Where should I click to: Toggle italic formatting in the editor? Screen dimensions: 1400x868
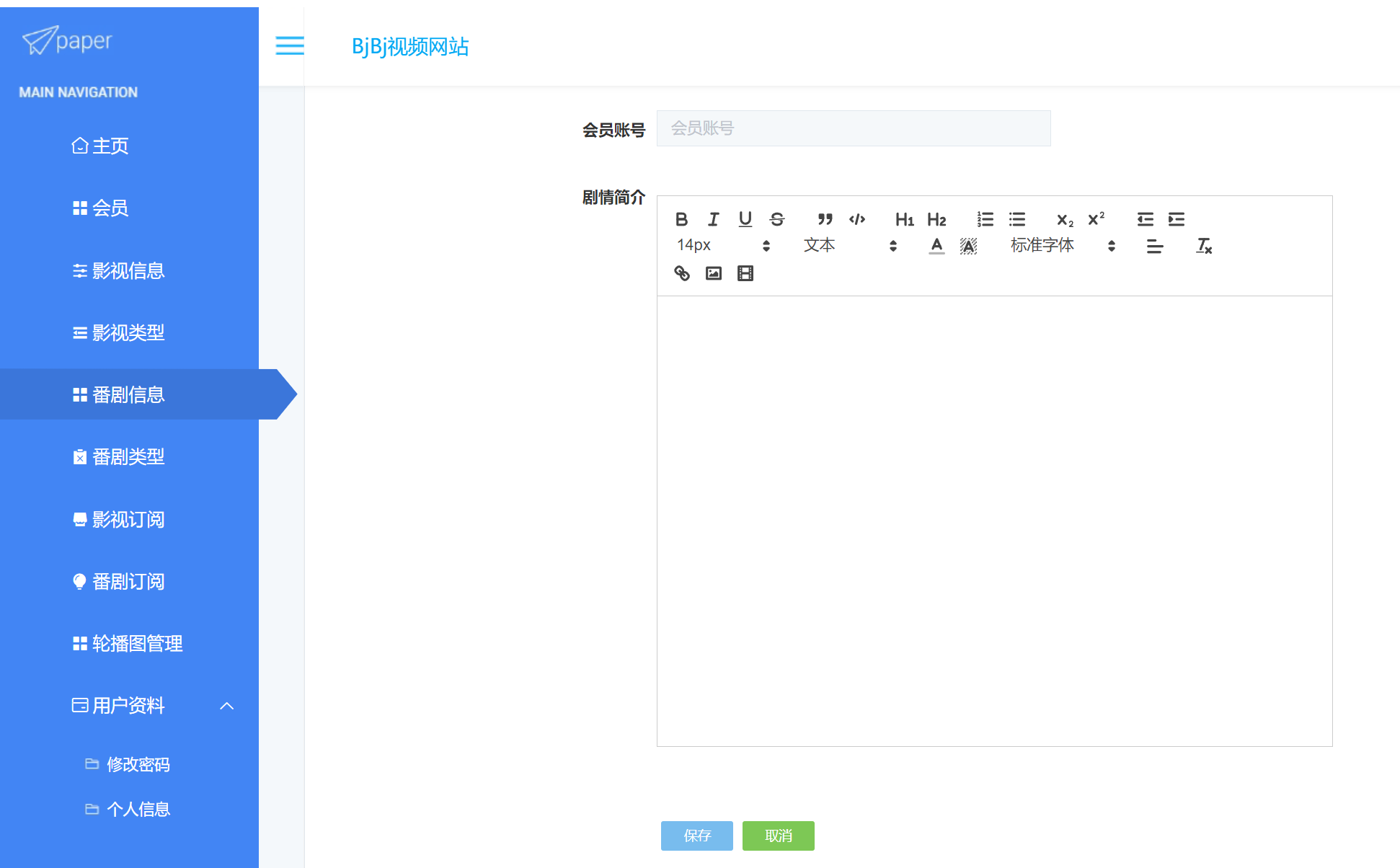pyautogui.click(x=713, y=219)
